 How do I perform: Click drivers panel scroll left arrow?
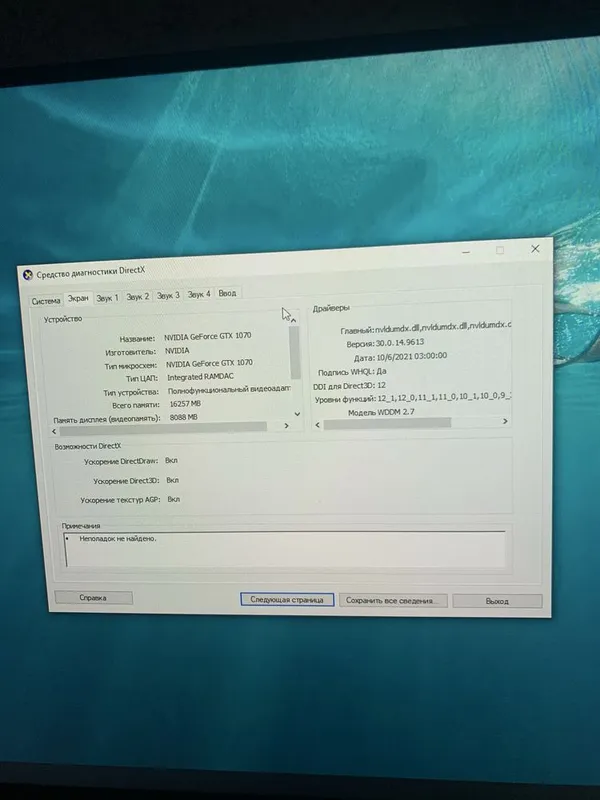[318, 424]
